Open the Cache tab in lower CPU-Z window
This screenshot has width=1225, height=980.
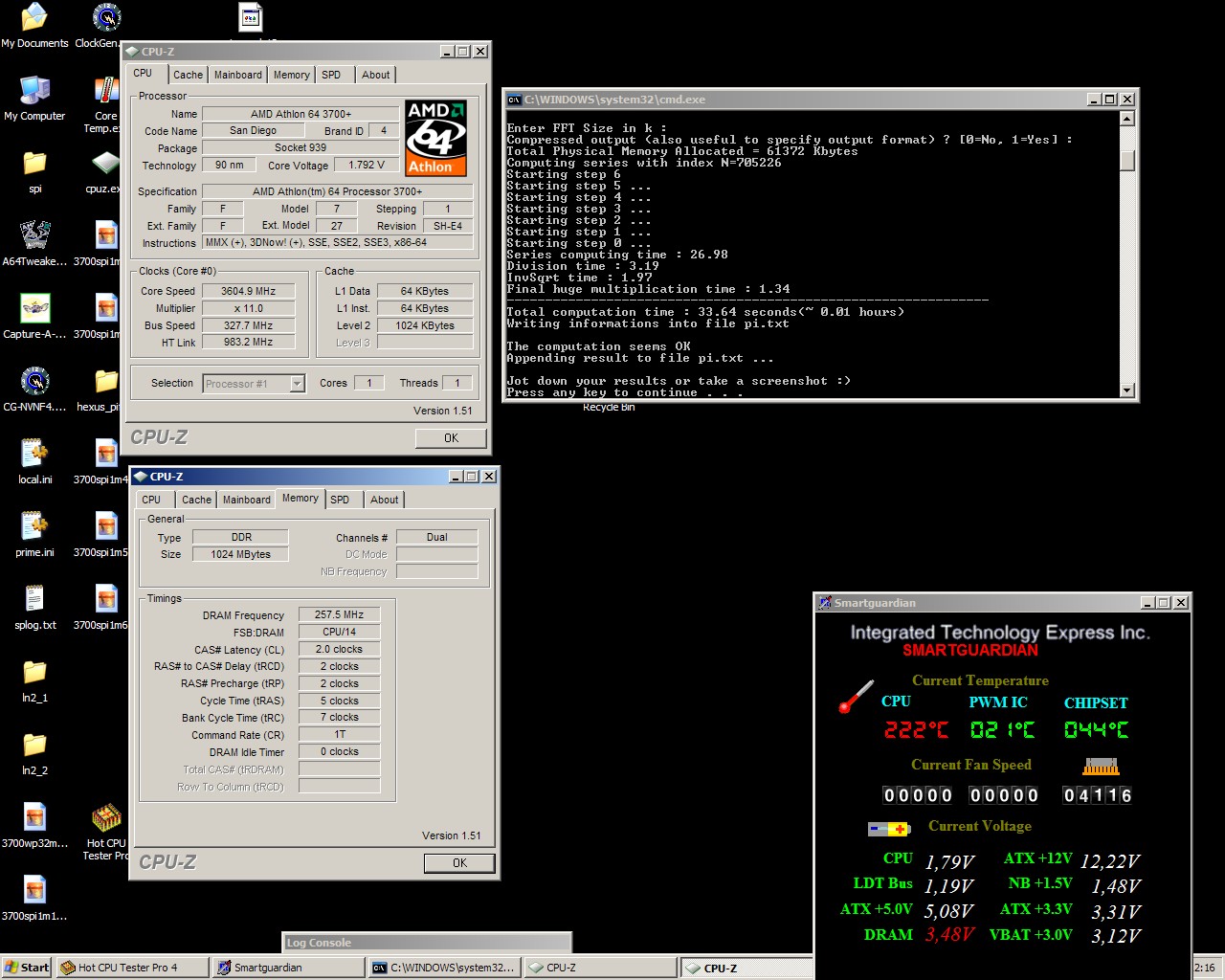tap(196, 500)
